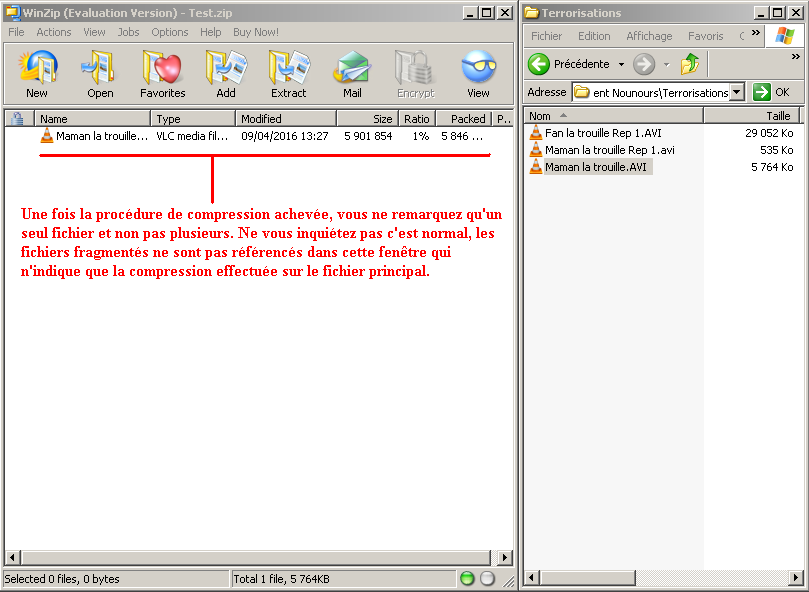Viewport: 809px width, 592px height.
Task: Click the Explorer up-folder icon
Action: 690,64
